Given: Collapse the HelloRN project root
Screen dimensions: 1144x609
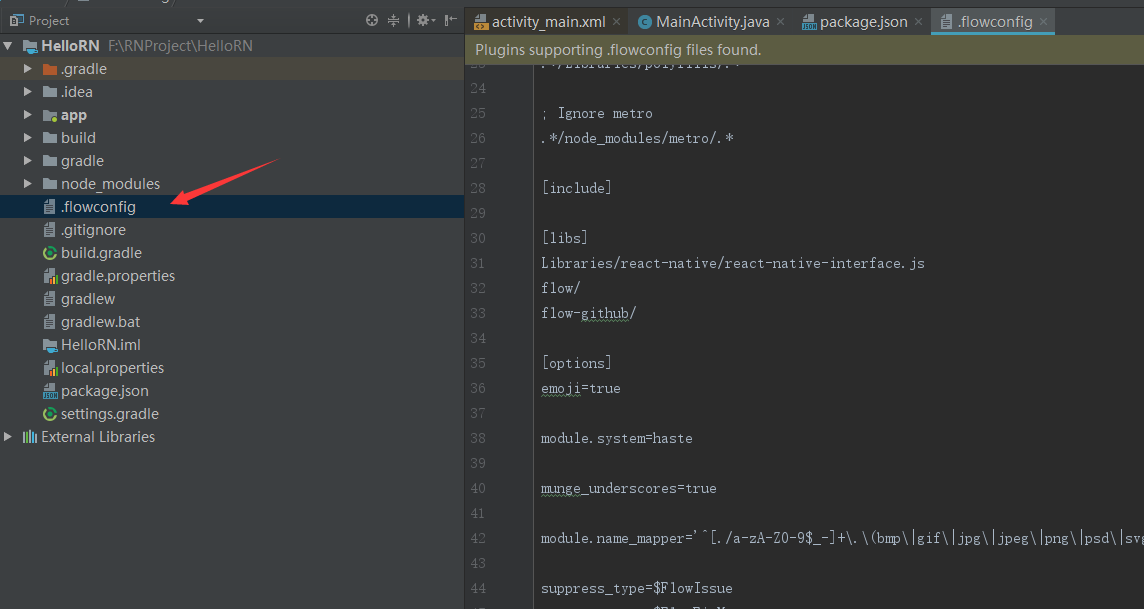Looking at the screenshot, I should [x=8, y=46].
